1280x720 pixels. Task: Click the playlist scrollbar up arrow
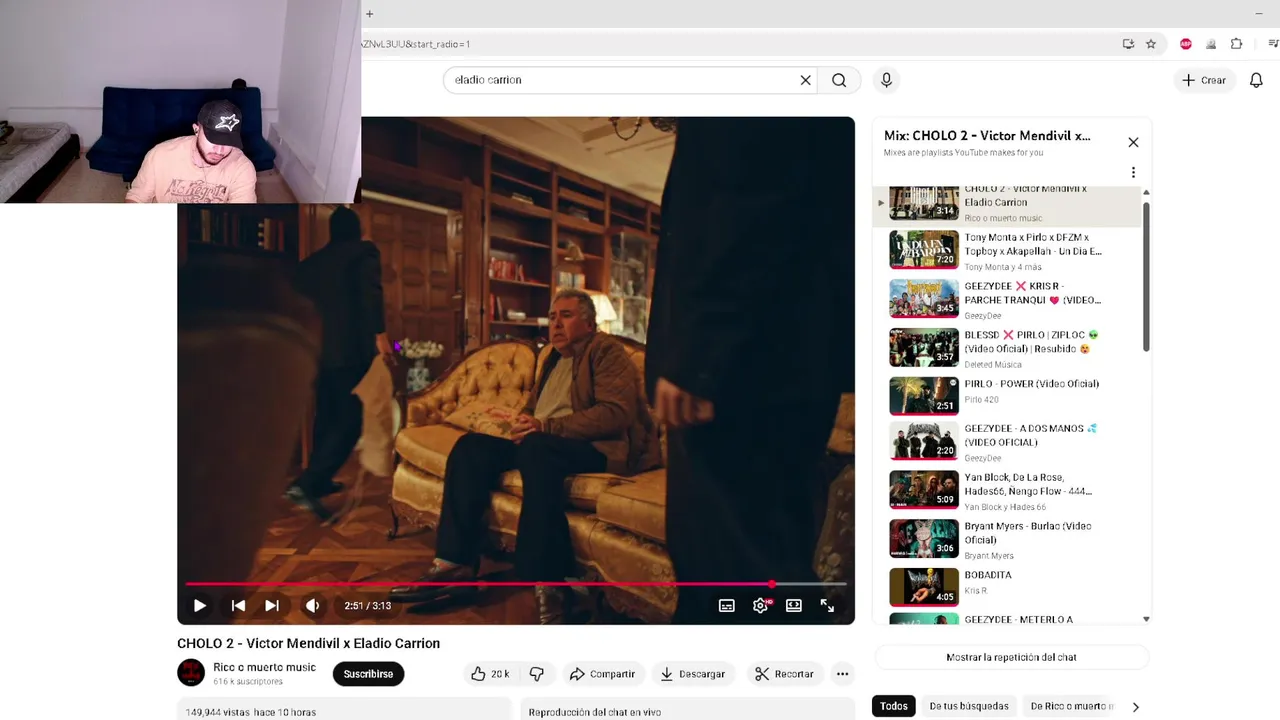1146,192
